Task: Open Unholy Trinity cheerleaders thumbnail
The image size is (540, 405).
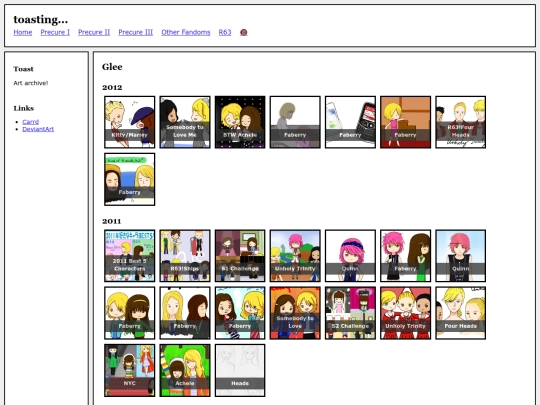Action: click(405, 313)
